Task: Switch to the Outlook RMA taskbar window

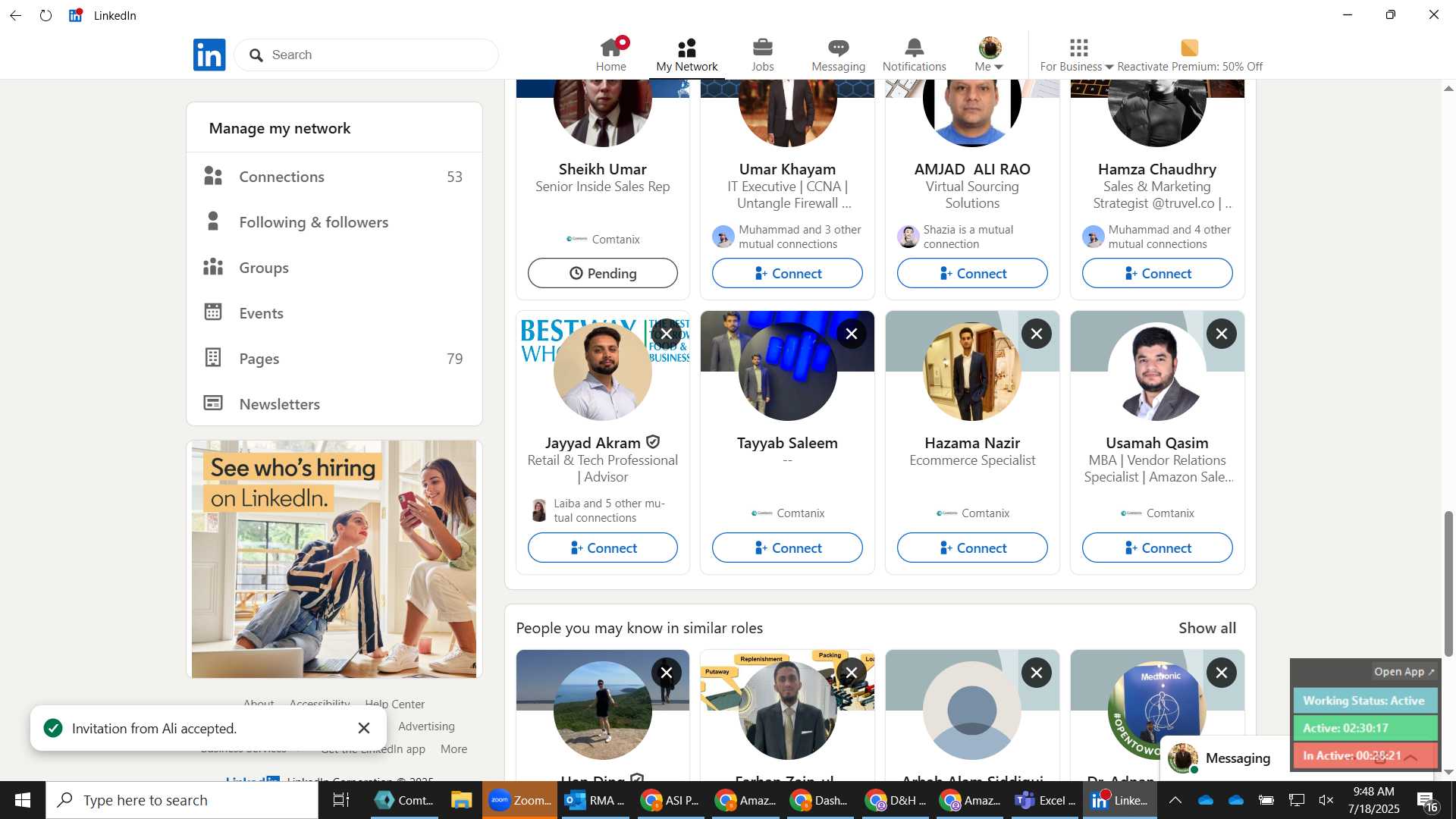Action: [596, 800]
